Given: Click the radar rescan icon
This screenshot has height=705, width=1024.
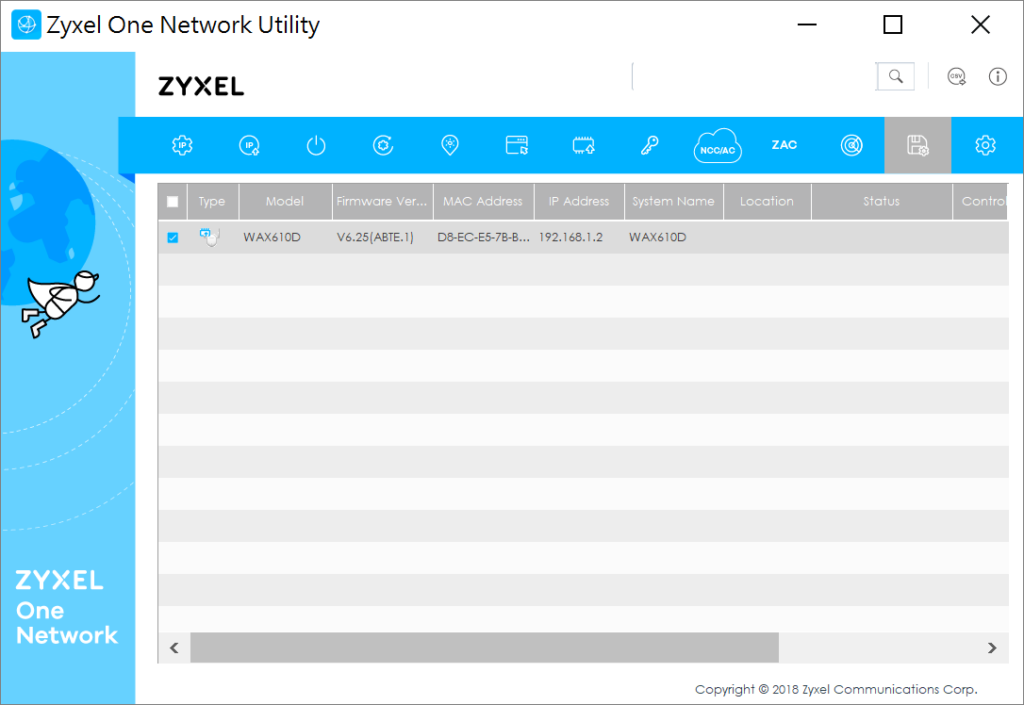Looking at the screenshot, I should point(852,145).
